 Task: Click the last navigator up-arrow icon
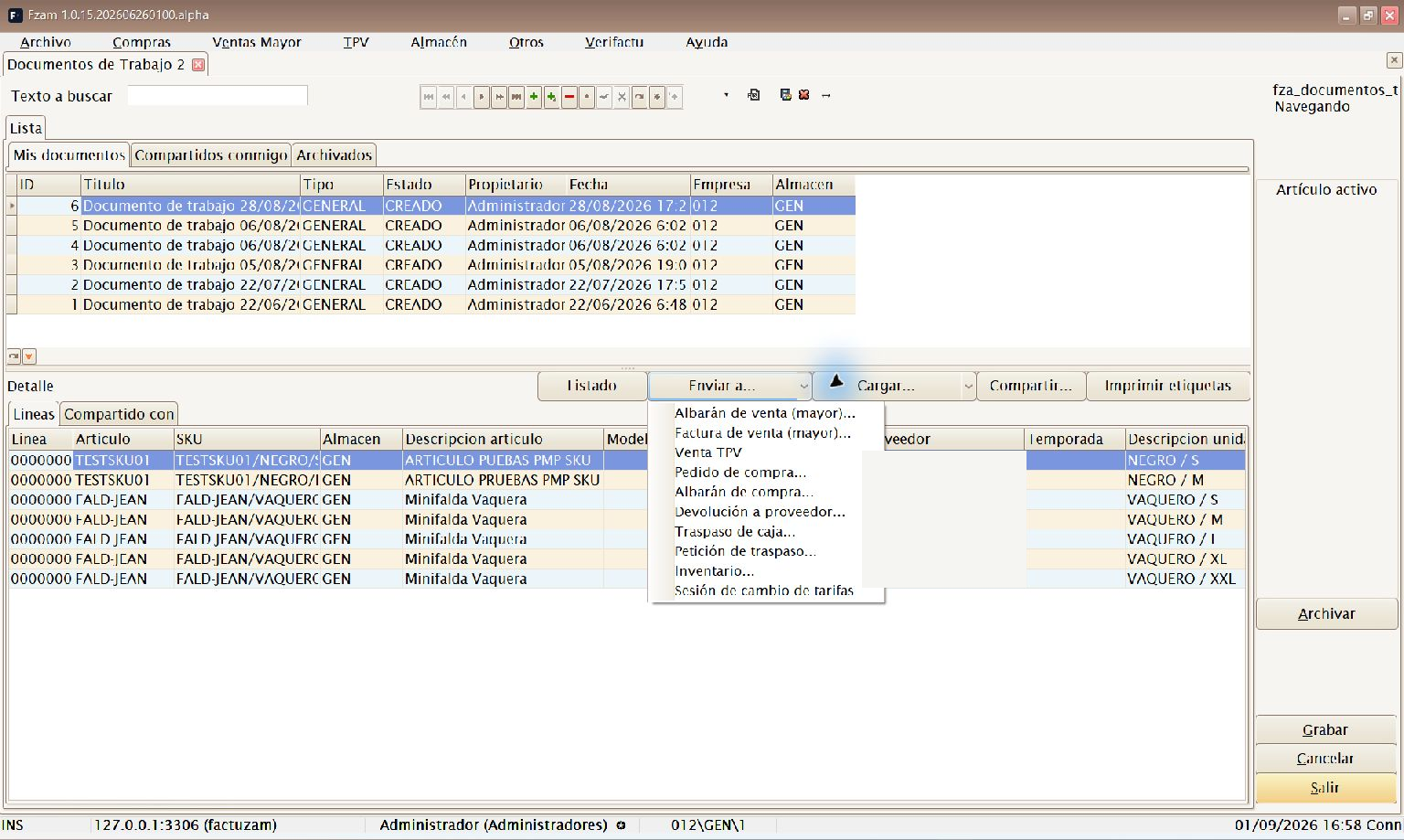pos(674,96)
